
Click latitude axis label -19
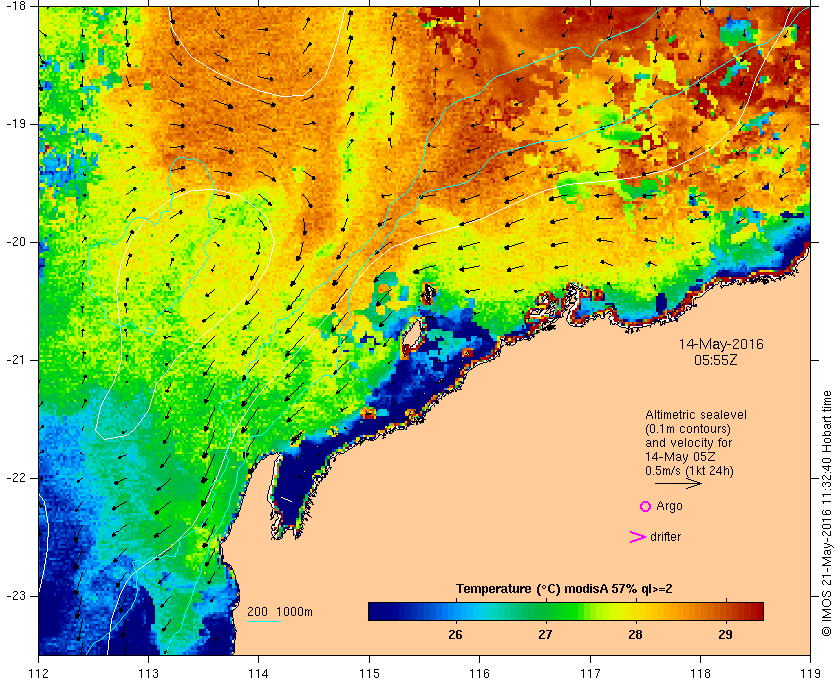[15, 124]
